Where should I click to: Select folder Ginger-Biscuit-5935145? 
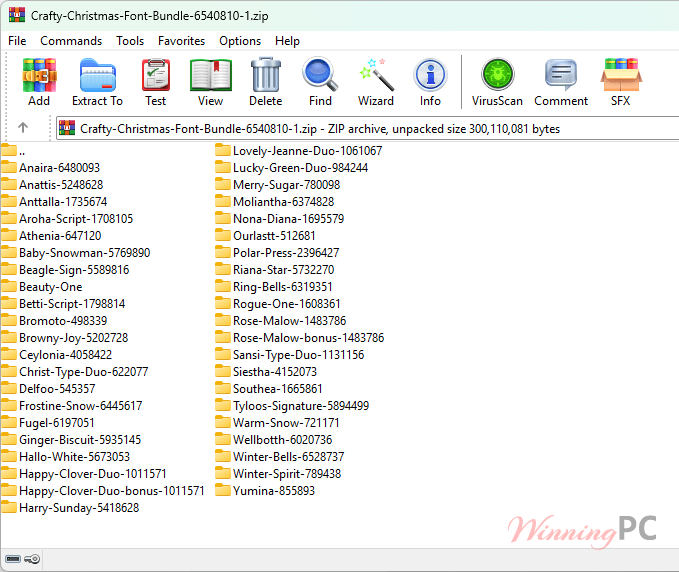click(71, 440)
